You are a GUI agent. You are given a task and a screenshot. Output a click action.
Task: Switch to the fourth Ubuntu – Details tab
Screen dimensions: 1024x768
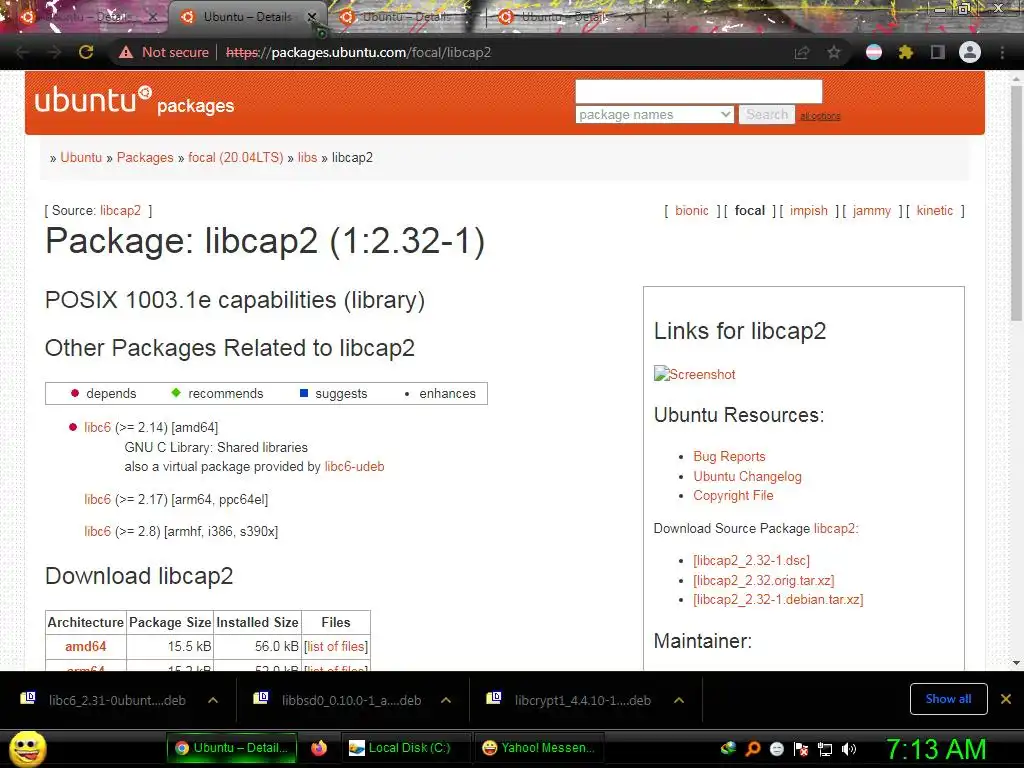[x=565, y=17]
